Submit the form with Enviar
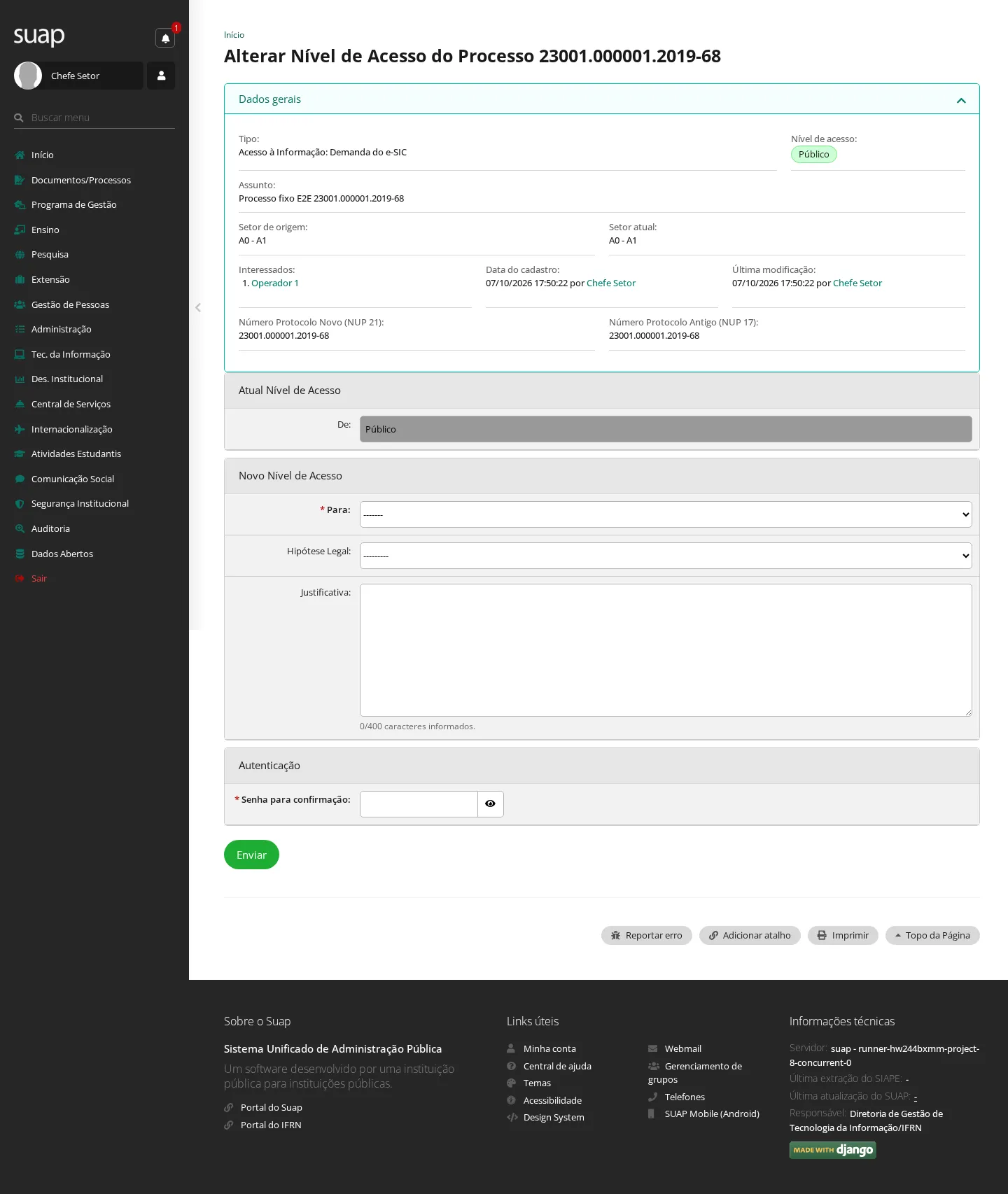 pyautogui.click(x=251, y=855)
